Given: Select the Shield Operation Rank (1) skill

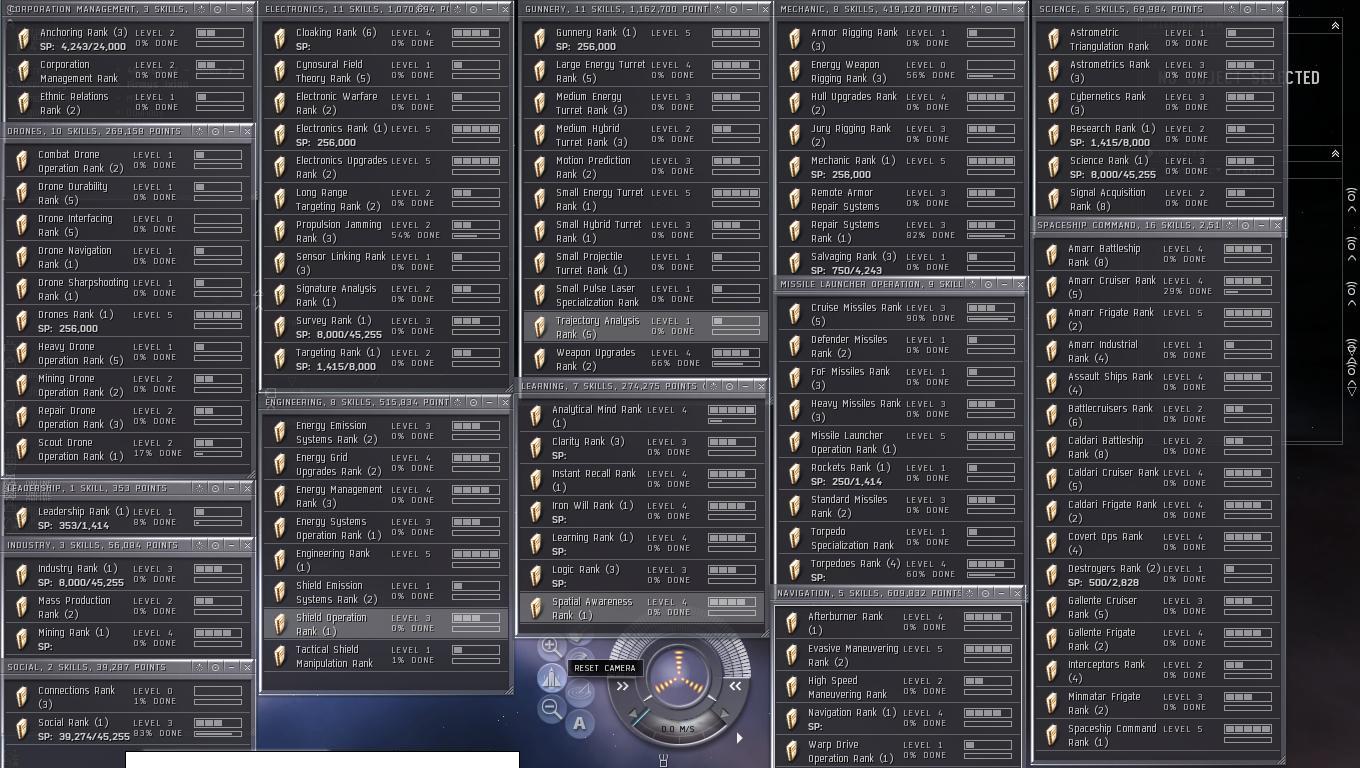Looking at the screenshot, I should (x=386, y=624).
